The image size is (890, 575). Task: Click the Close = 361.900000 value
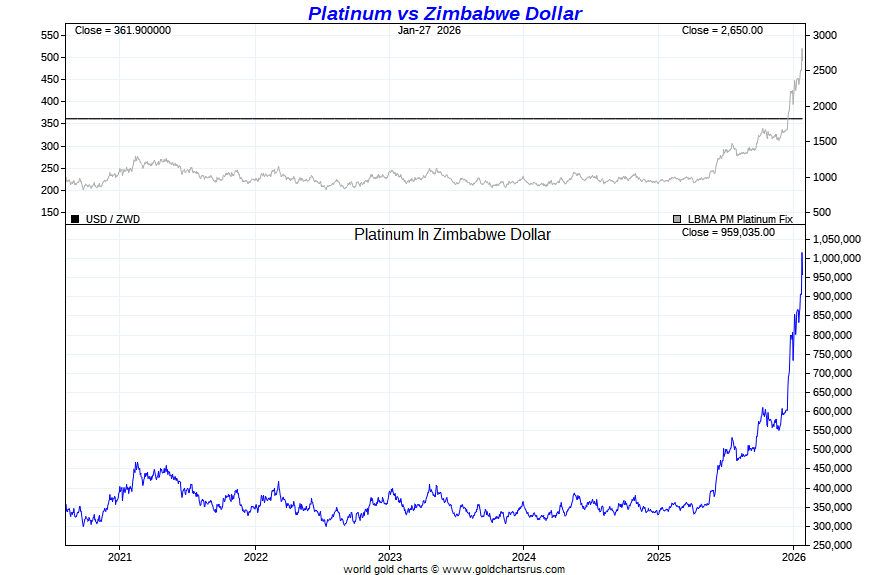123,31
